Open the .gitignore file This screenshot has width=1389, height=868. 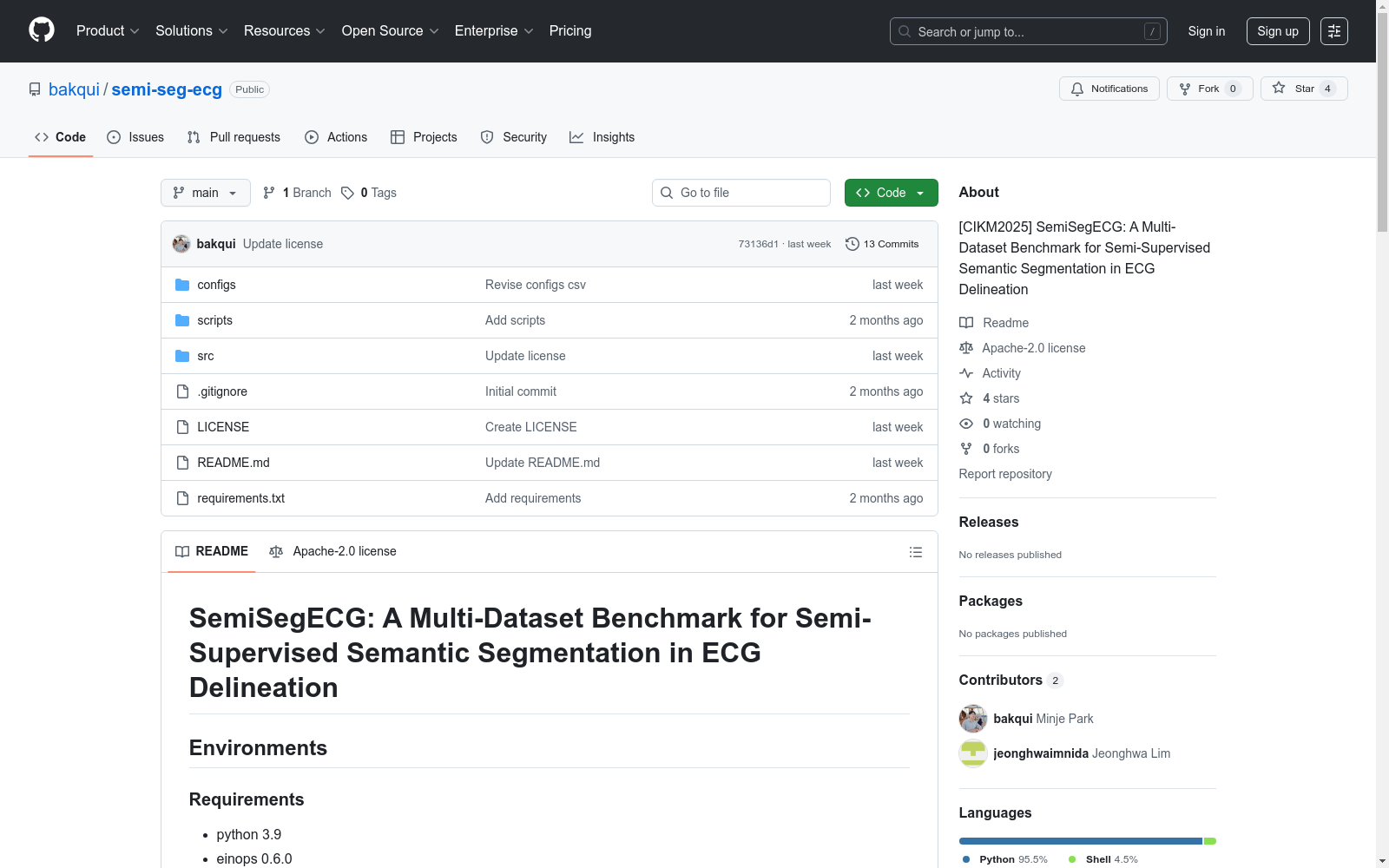pyautogui.click(x=222, y=391)
